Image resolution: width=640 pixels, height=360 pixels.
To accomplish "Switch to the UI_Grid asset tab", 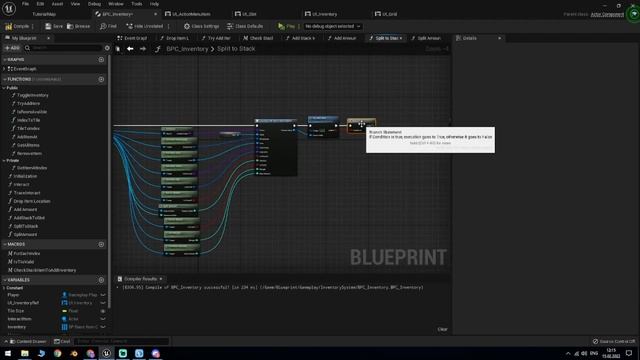I will pyautogui.click(x=389, y=14).
